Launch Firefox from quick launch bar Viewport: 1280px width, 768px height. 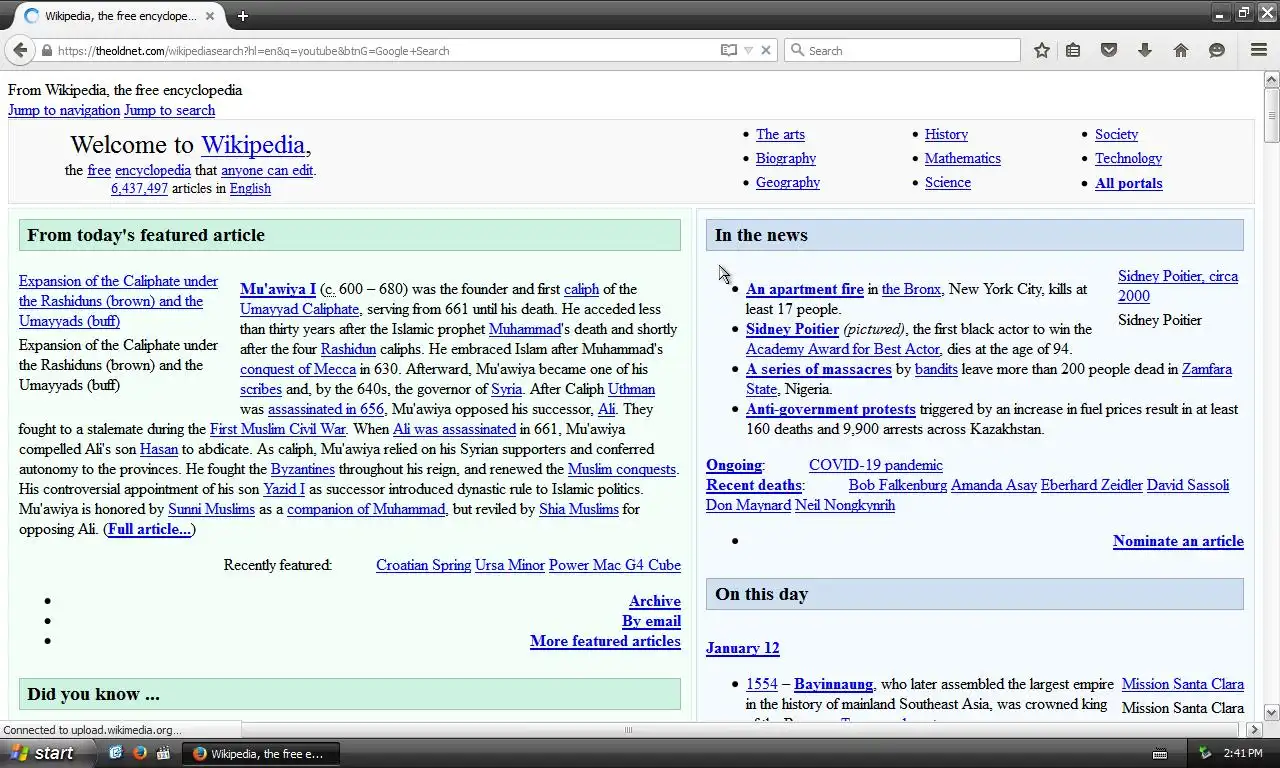(139, 753)
